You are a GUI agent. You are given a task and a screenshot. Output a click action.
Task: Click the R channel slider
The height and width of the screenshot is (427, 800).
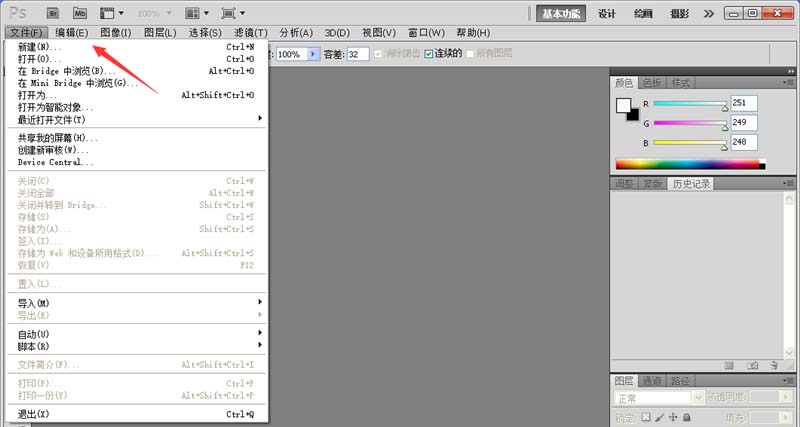(x=690, y=104)
